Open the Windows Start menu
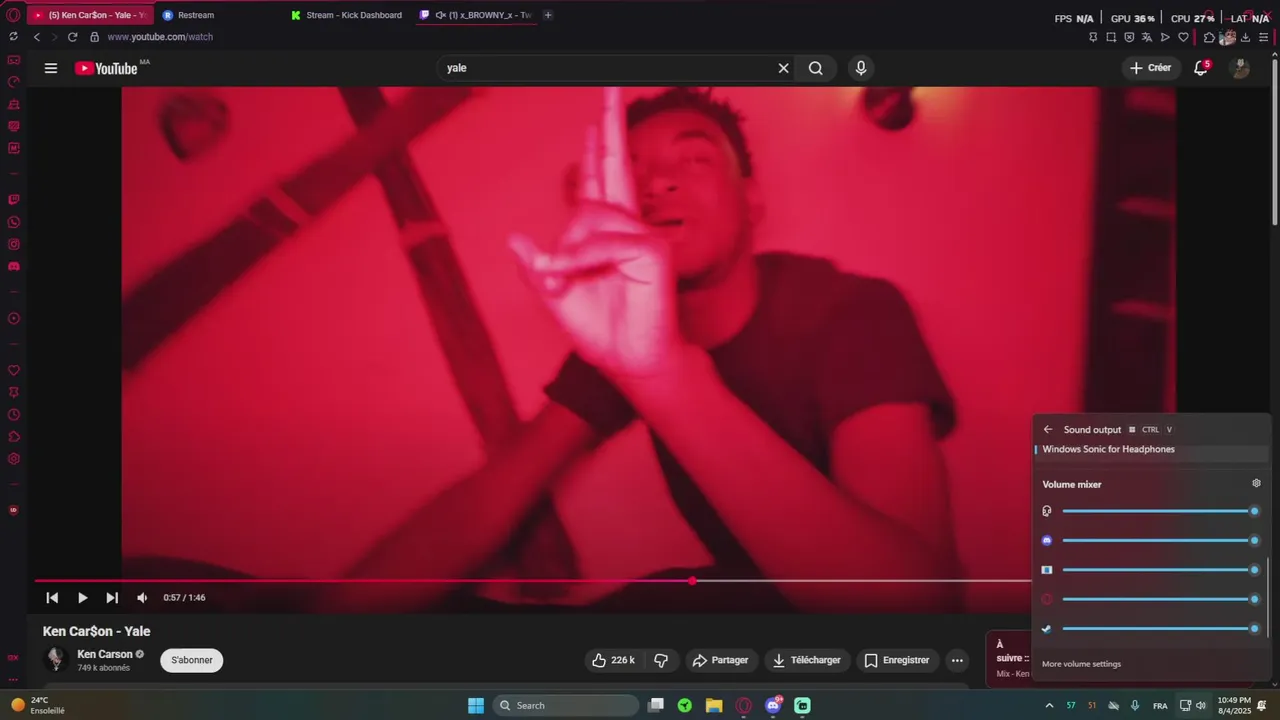Image resolution: width=1280 pixels, height=720 pixels. coord(476,705)
